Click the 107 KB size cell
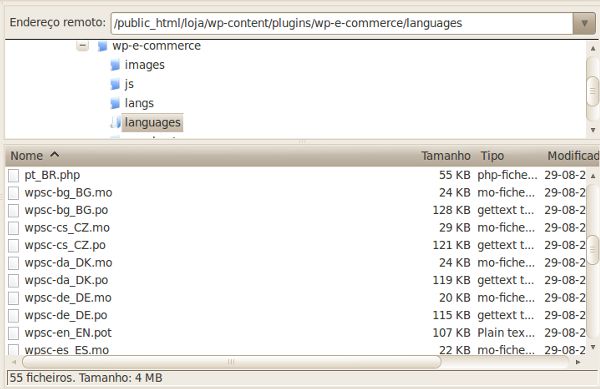 (452, 333)
